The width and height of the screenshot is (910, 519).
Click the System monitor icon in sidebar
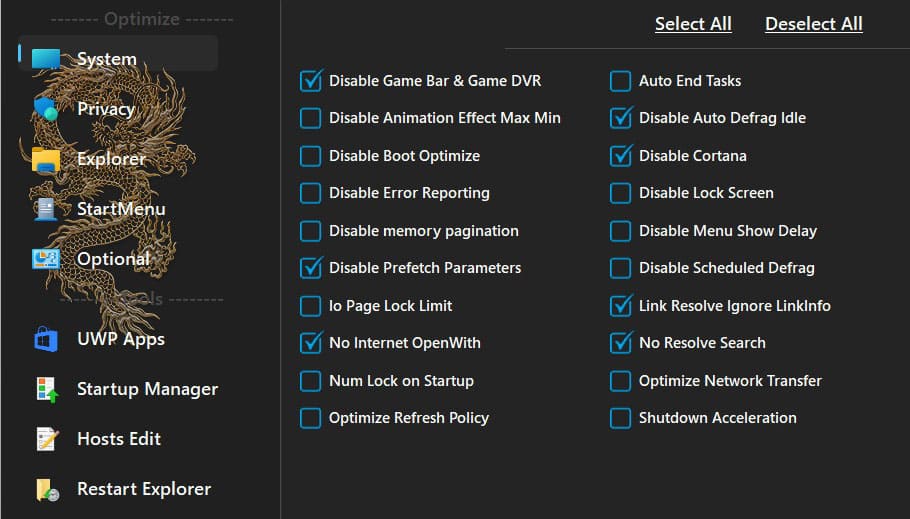tap(46, 59)
